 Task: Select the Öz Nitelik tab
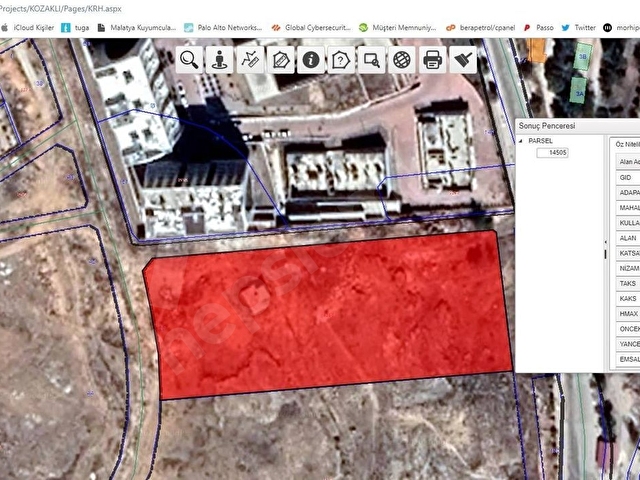[x=626, y=144]
